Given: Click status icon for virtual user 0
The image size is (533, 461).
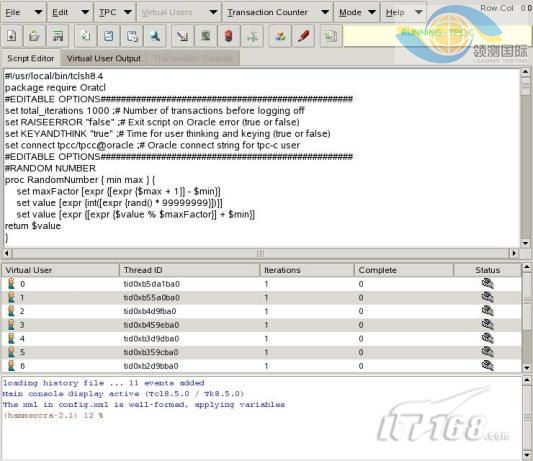Looking at the screenshot, I should 487,283.
